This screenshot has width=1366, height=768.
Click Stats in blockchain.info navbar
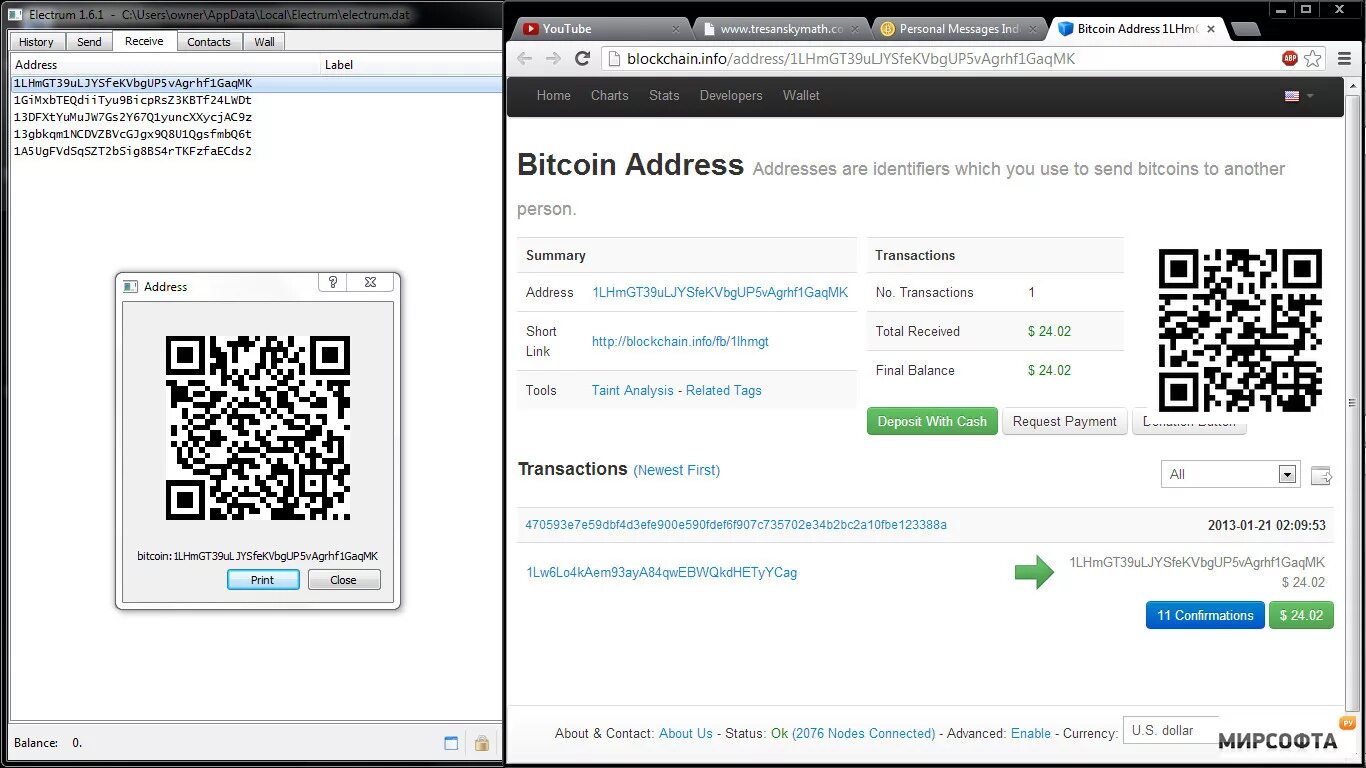(x=664, y=96)
